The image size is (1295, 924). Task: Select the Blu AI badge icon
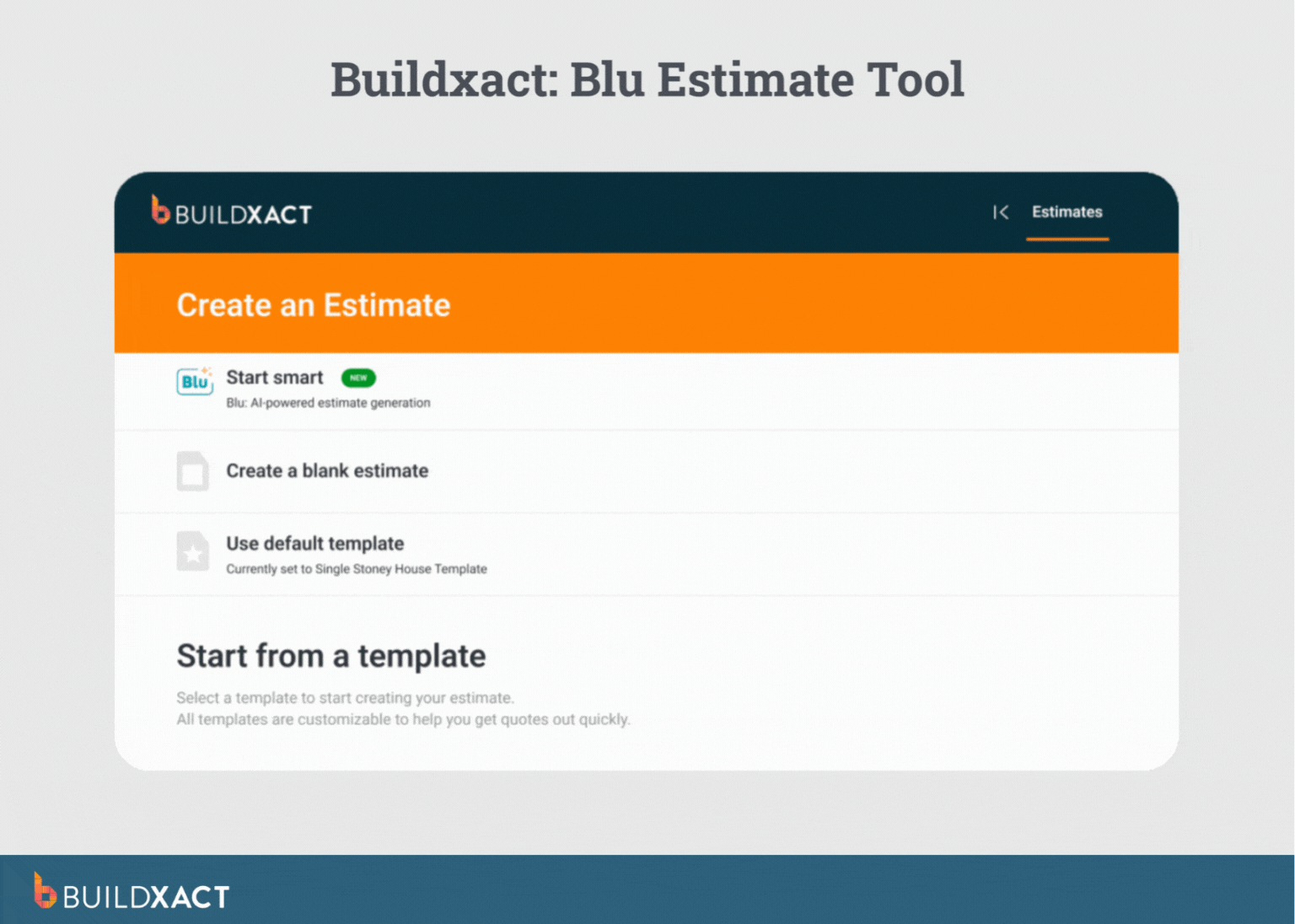(x=194, y=382)
